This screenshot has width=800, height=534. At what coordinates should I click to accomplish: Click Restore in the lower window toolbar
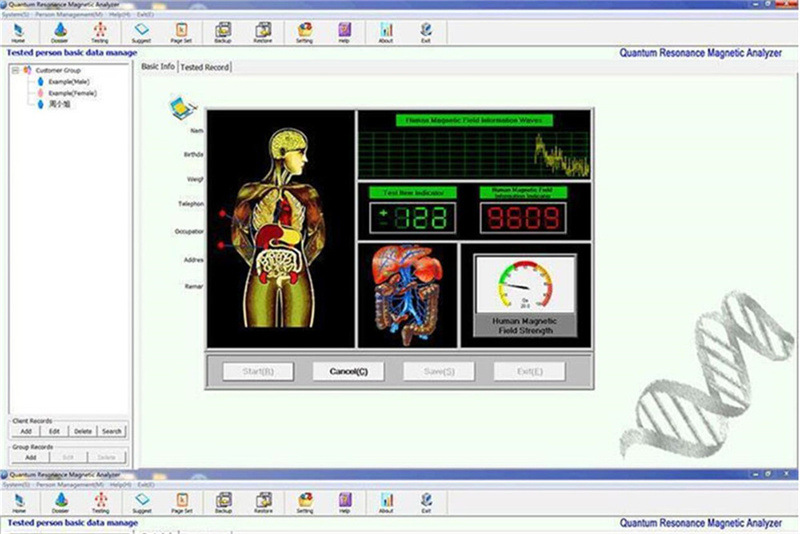[x=263, y=503]
